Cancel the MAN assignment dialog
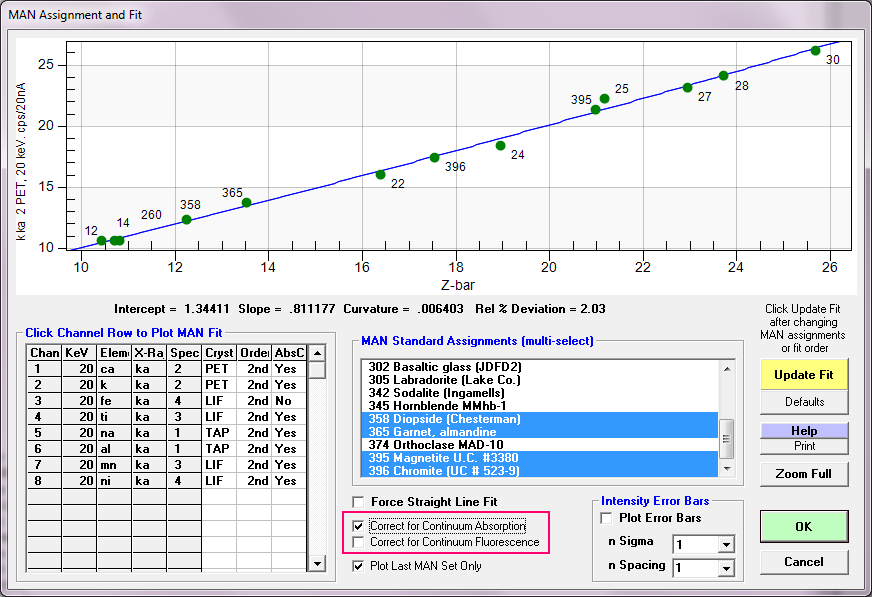This screenshot has height=597, width=872. click(804, 562)
